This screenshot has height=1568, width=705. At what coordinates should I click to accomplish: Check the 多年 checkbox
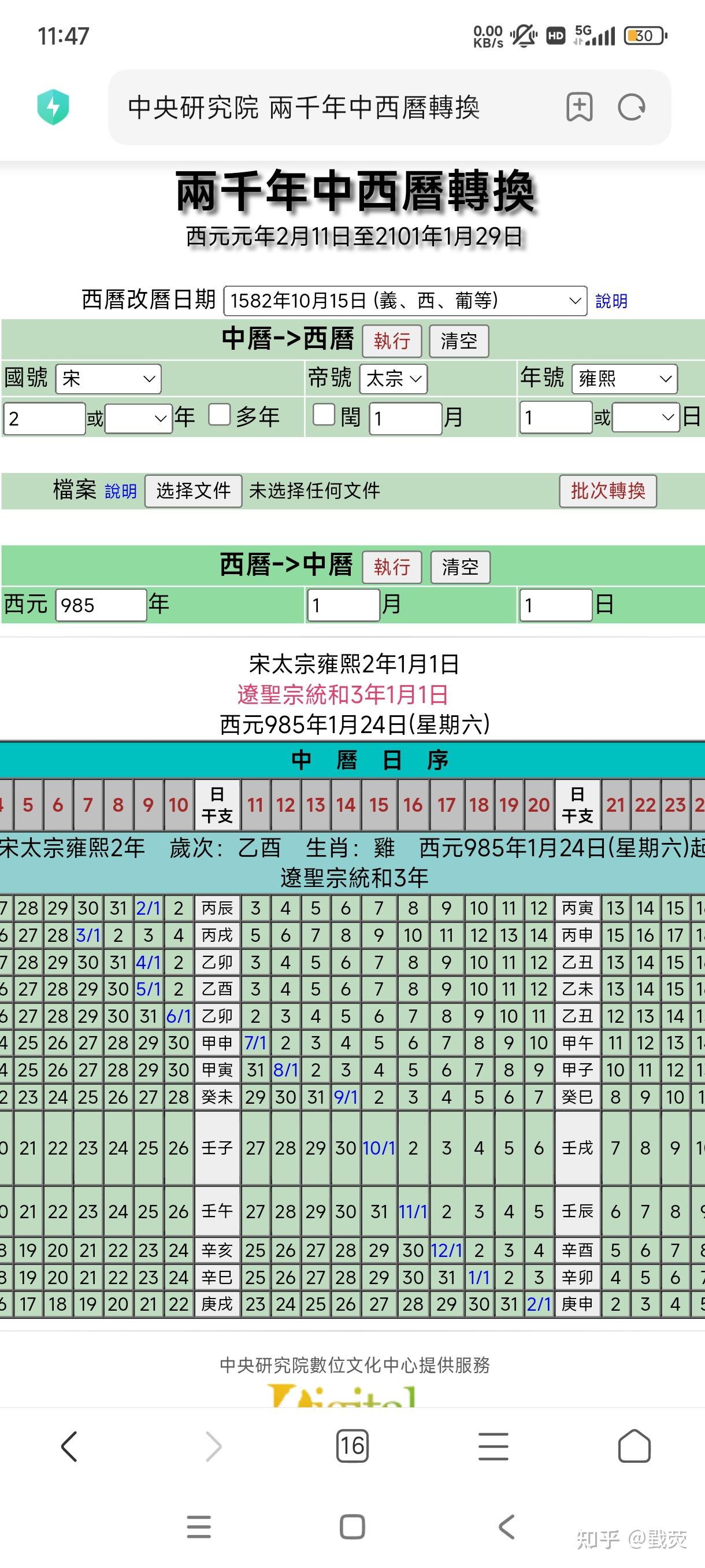(220, 415)
